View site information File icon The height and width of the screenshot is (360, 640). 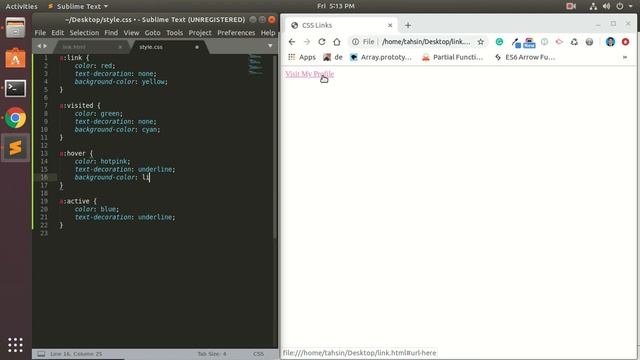[363, 42]
